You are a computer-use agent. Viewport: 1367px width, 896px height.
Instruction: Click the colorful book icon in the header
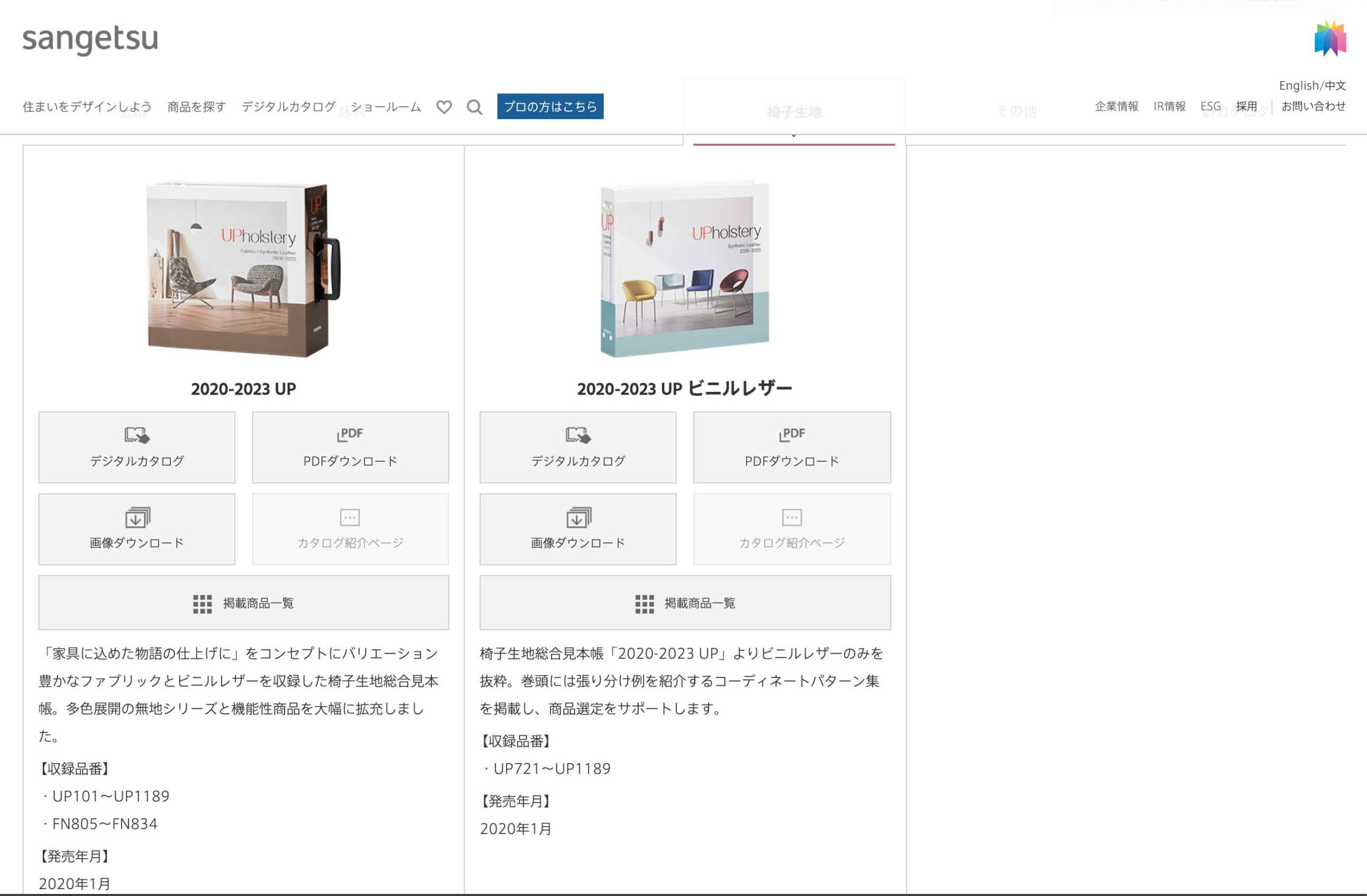(x=1330, y=38)
